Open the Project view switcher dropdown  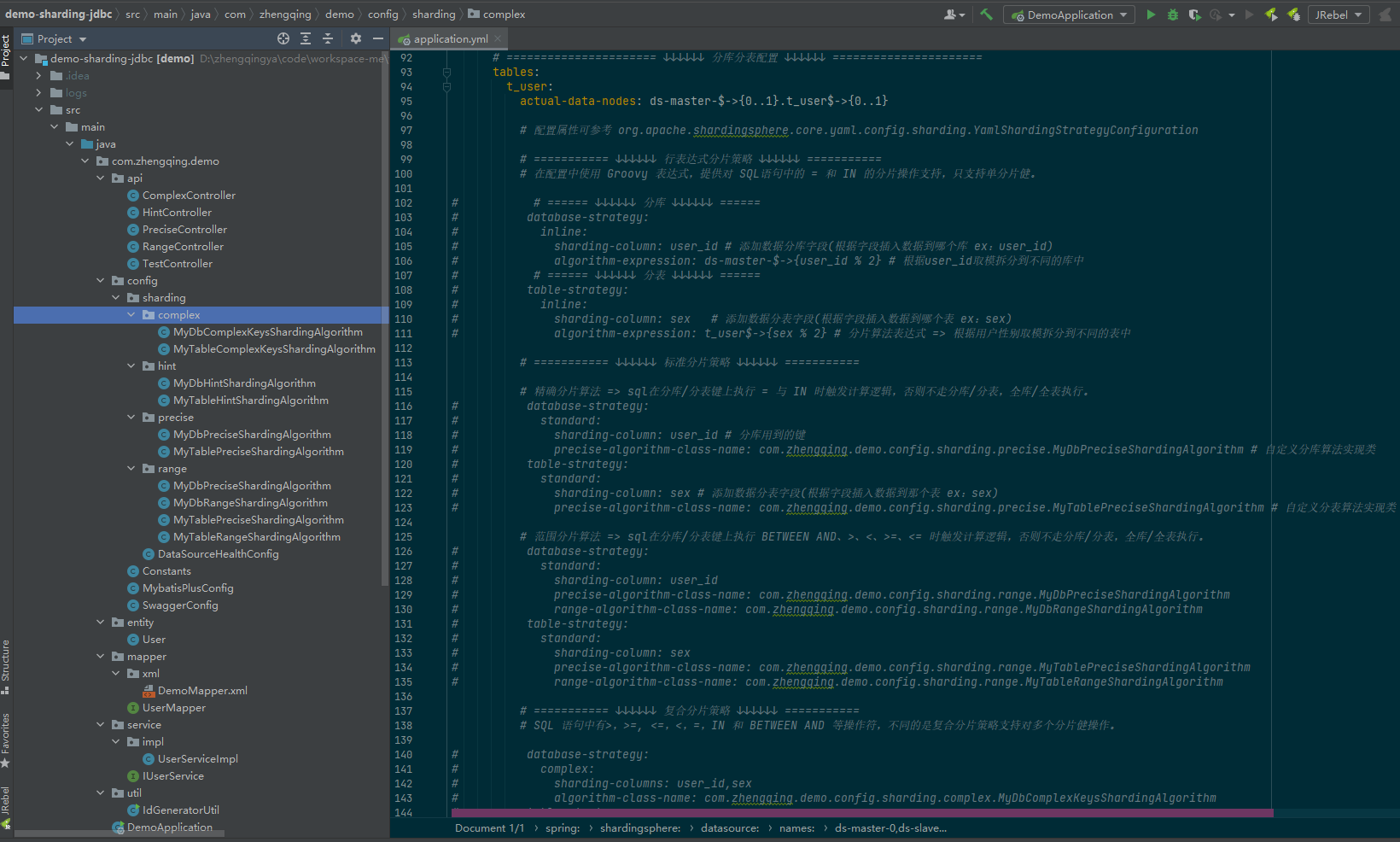pos(81,38)
